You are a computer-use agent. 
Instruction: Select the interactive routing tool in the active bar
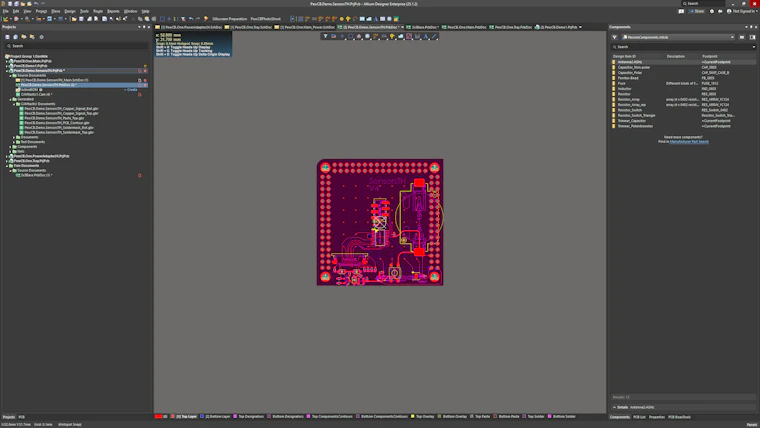pos(376,36)
